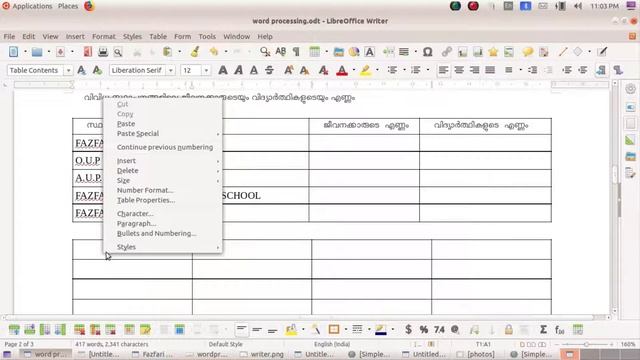Click the percent number format icon
The height and width of the screenshot is (360, 640).
point(424,329)
